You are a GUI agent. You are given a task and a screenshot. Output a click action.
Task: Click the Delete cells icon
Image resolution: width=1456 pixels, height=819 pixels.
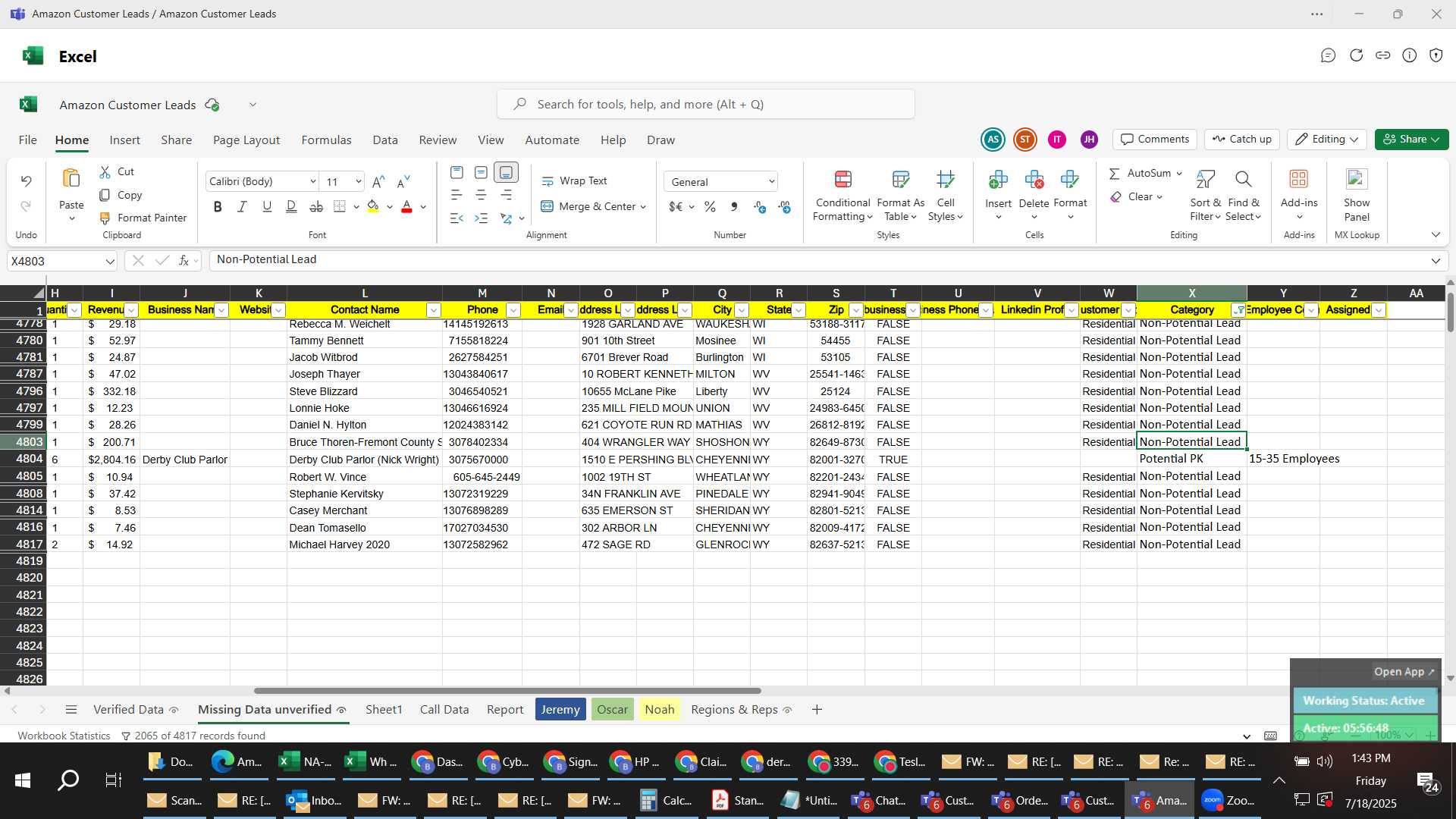1034,180
